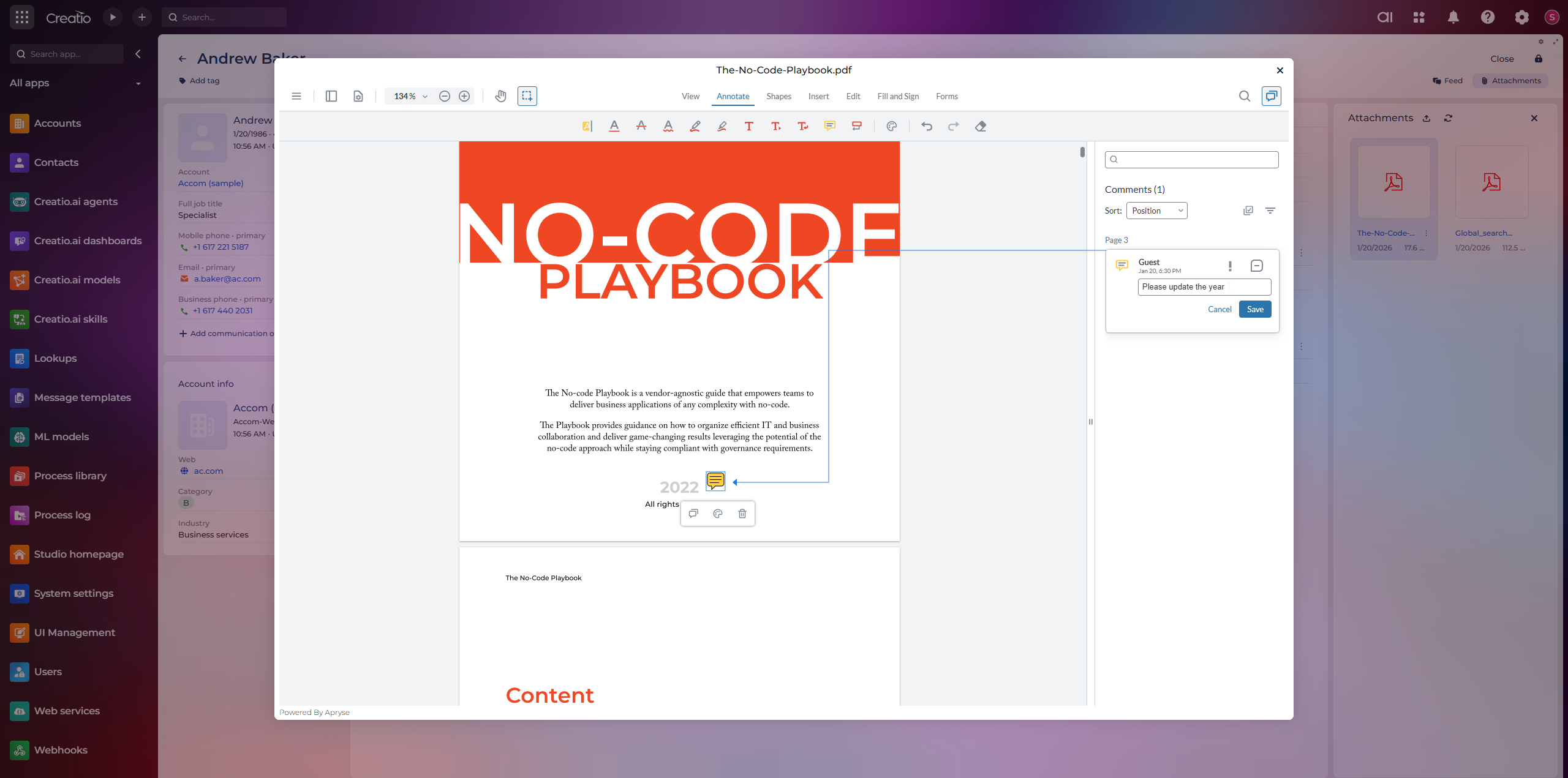
Task: Click the comments search field
Action: coord(1191,160)
